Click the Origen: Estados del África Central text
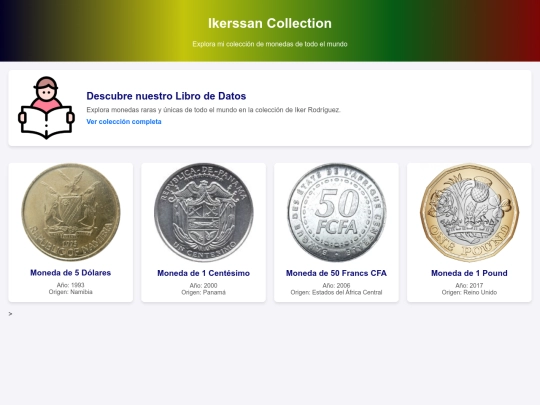 336,292
